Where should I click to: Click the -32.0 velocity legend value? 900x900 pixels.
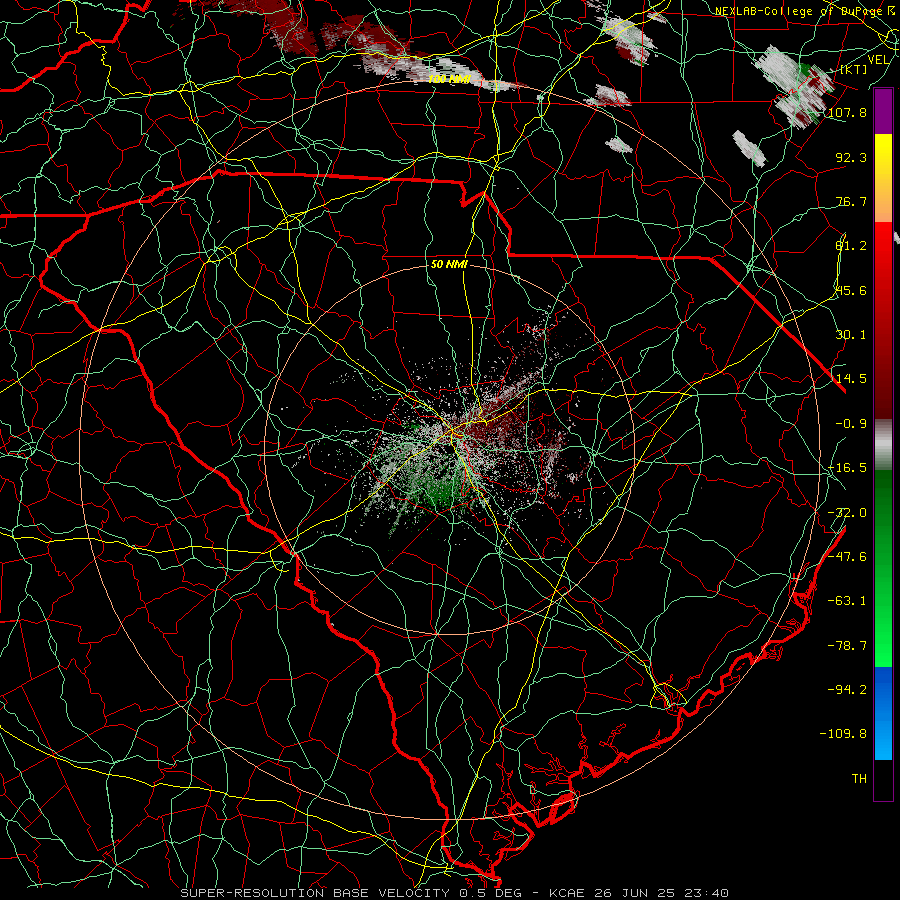click(847, 513)
